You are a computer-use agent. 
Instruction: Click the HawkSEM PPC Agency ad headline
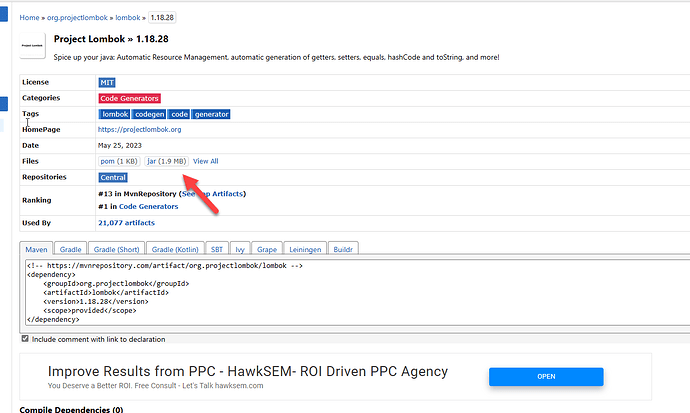248,371
